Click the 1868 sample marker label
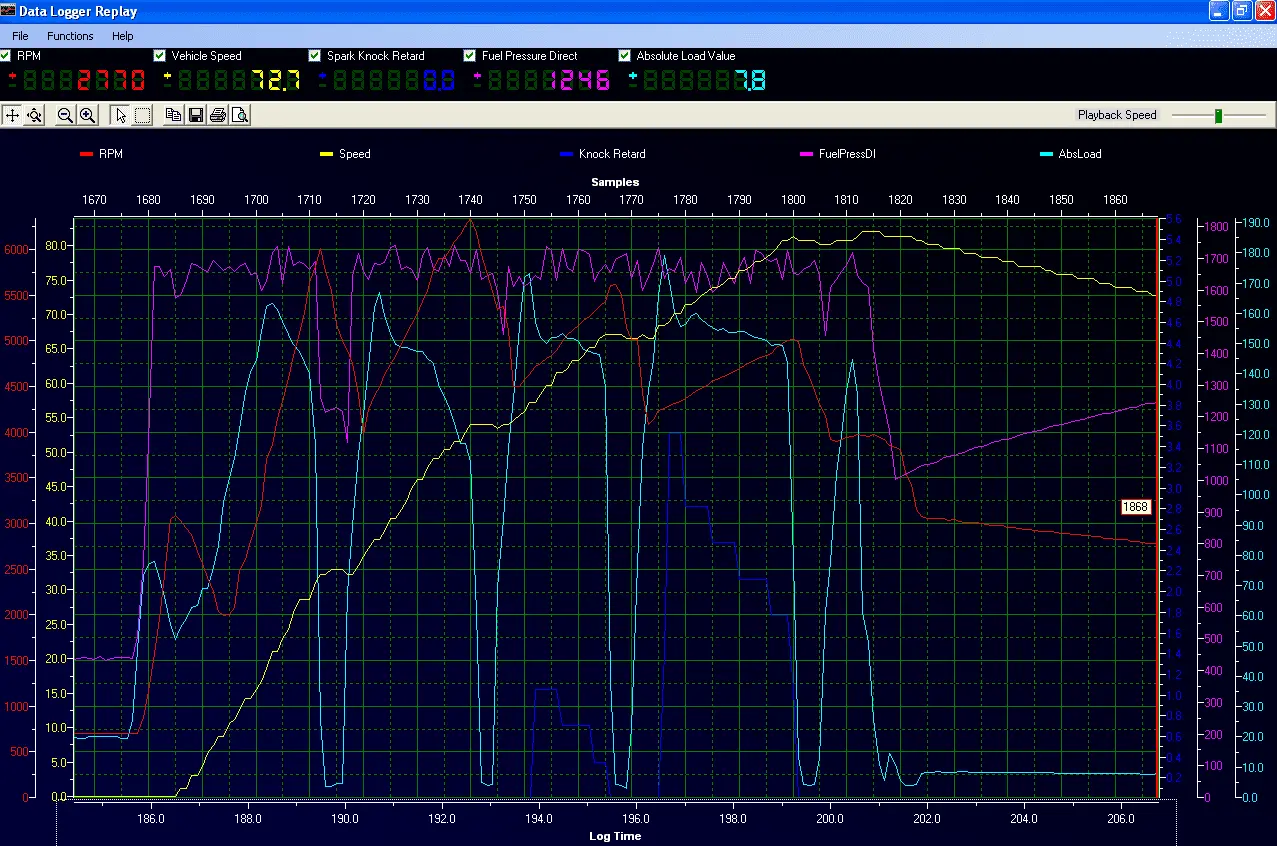Screen dimensions: 1277x846 [x=1135, y=508]
